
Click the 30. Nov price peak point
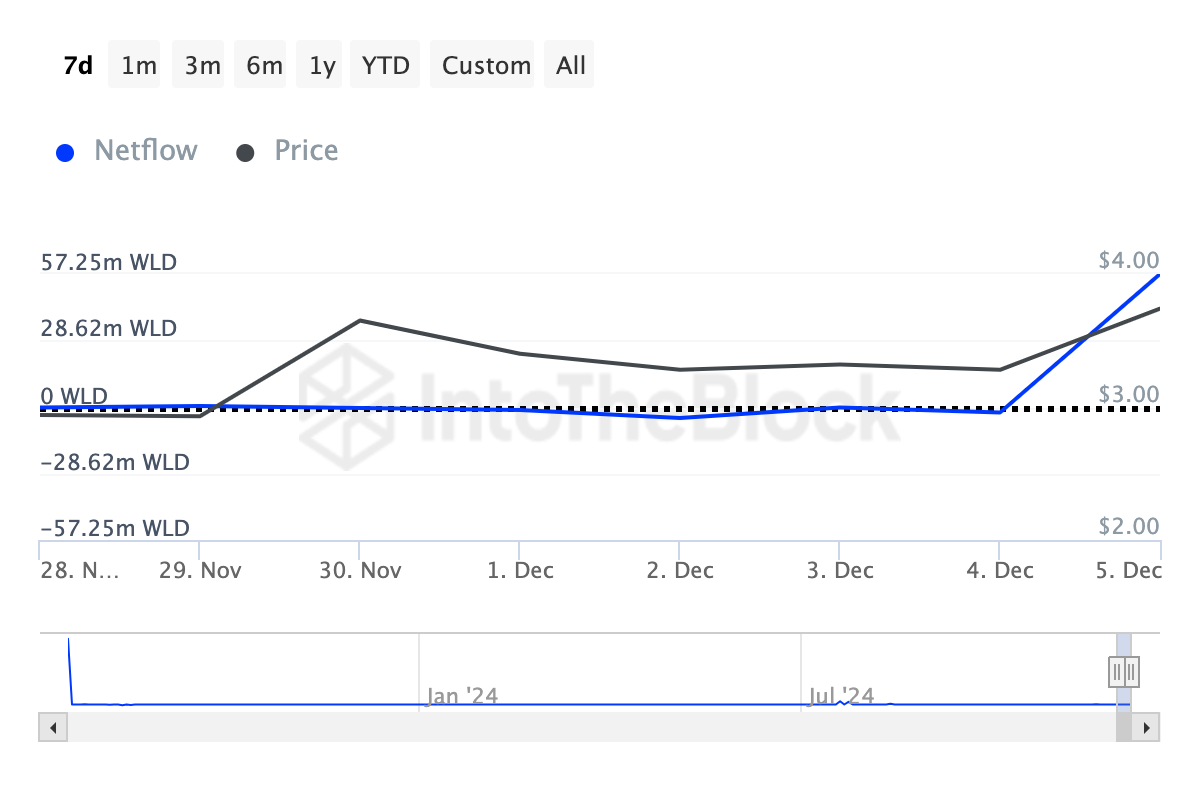pos(359,321)
